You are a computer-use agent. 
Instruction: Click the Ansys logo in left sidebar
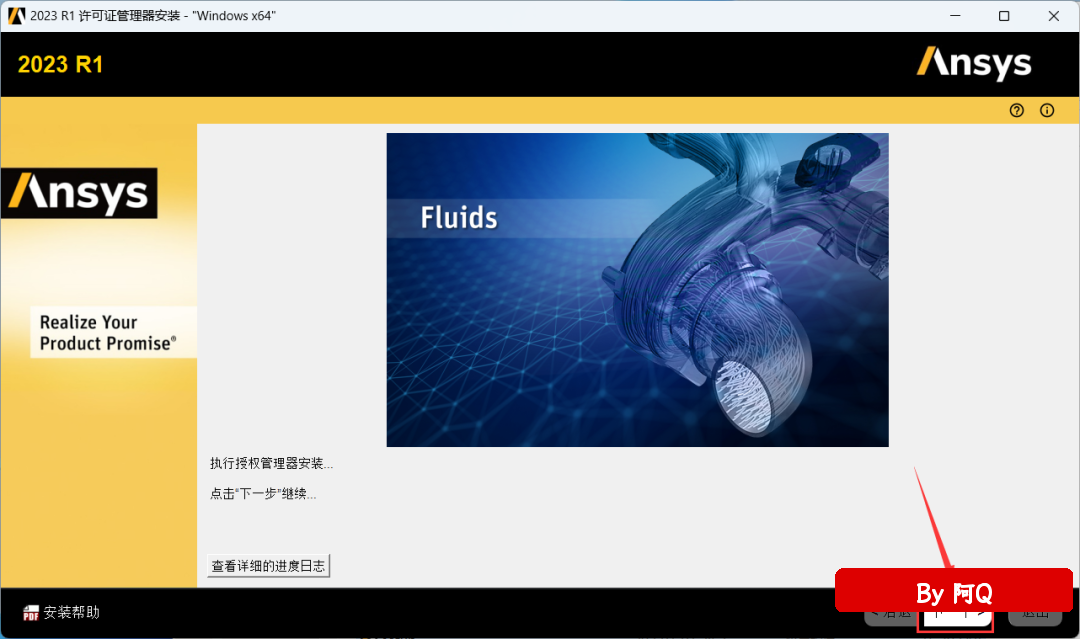point(79,193)
